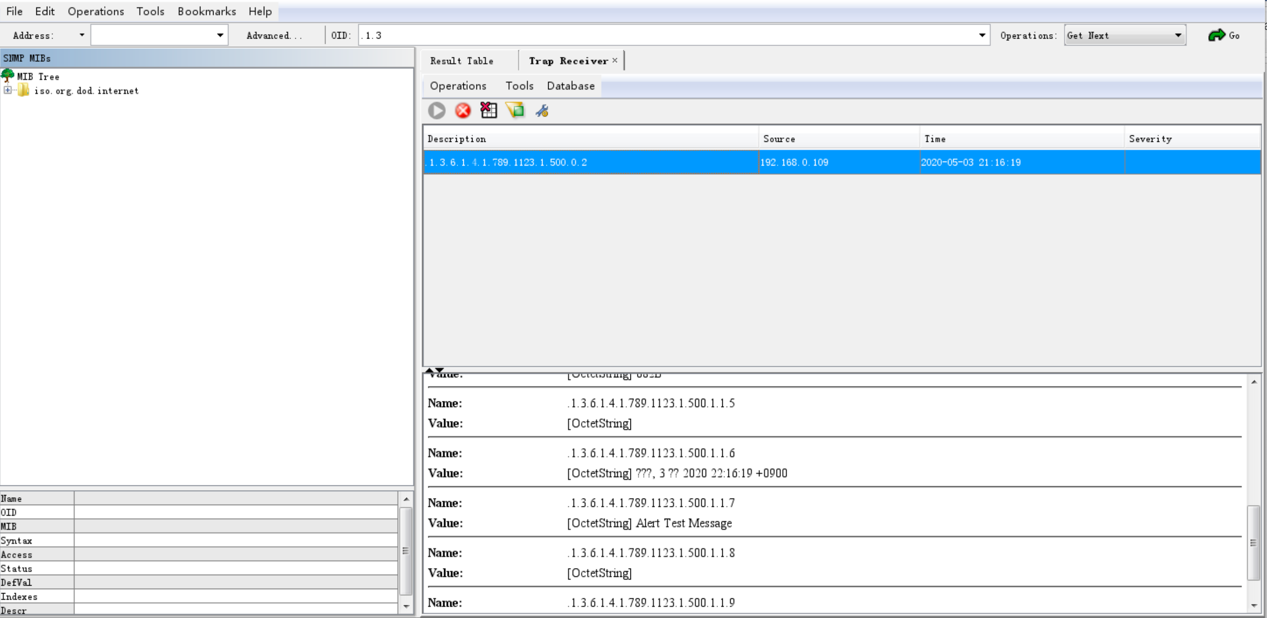Open the Database menu in Trap Receiver
This screenshot has width=1267, height=618.
570,86
